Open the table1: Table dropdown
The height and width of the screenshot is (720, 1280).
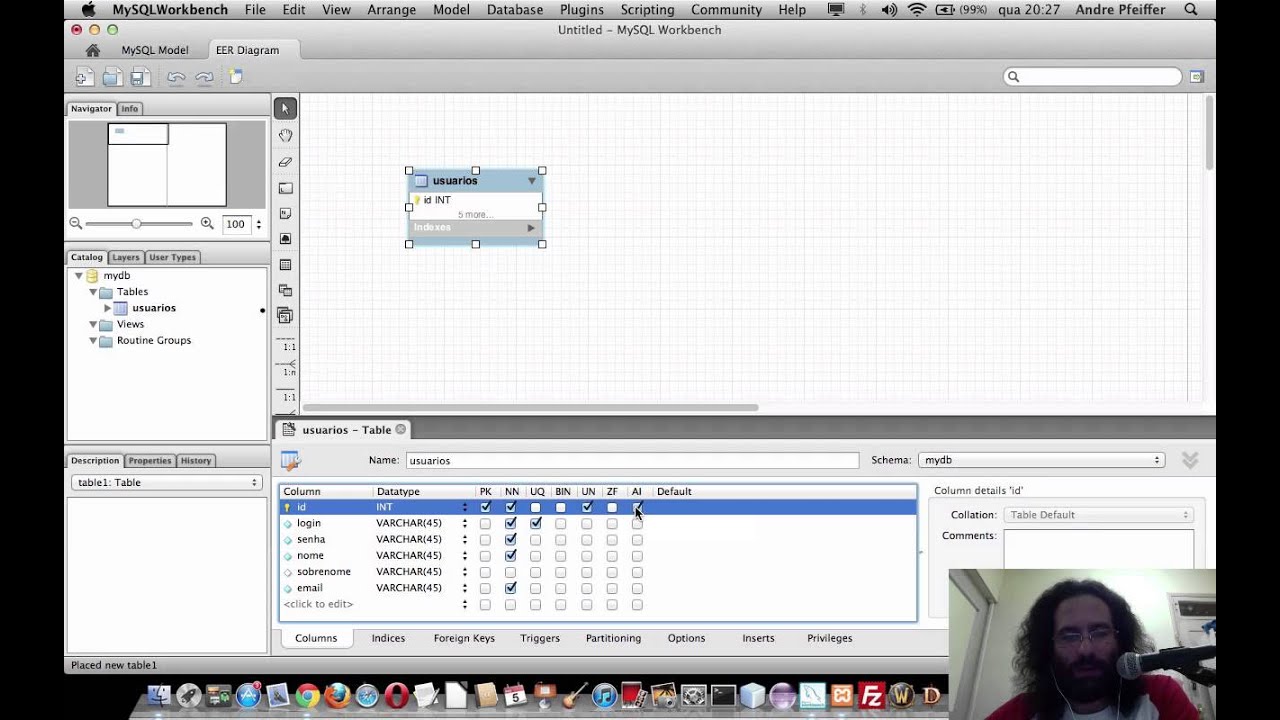pos(166,482)
